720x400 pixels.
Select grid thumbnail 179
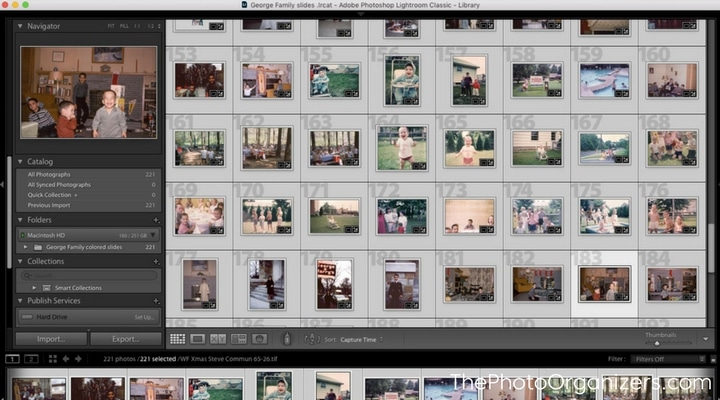pos(334,284)
